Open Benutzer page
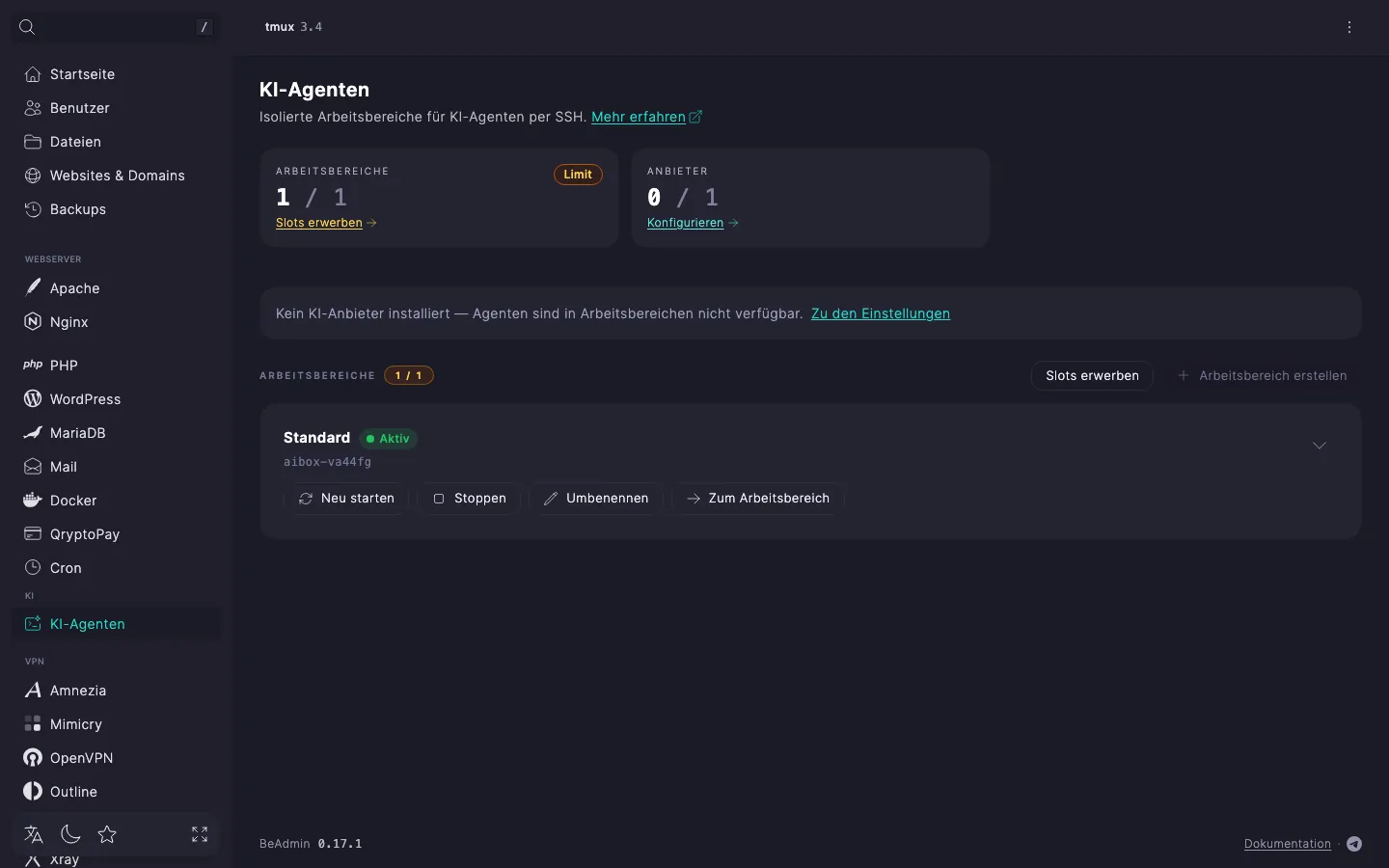 117,108
